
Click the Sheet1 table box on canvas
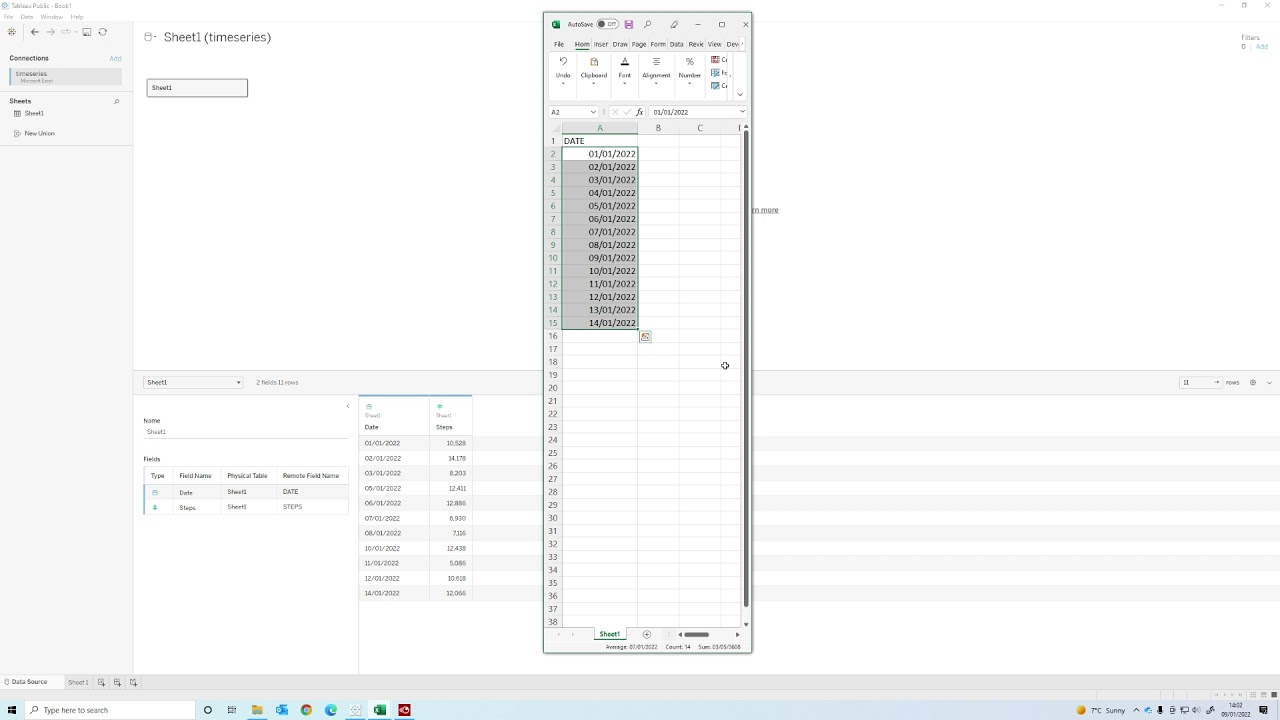197,88
